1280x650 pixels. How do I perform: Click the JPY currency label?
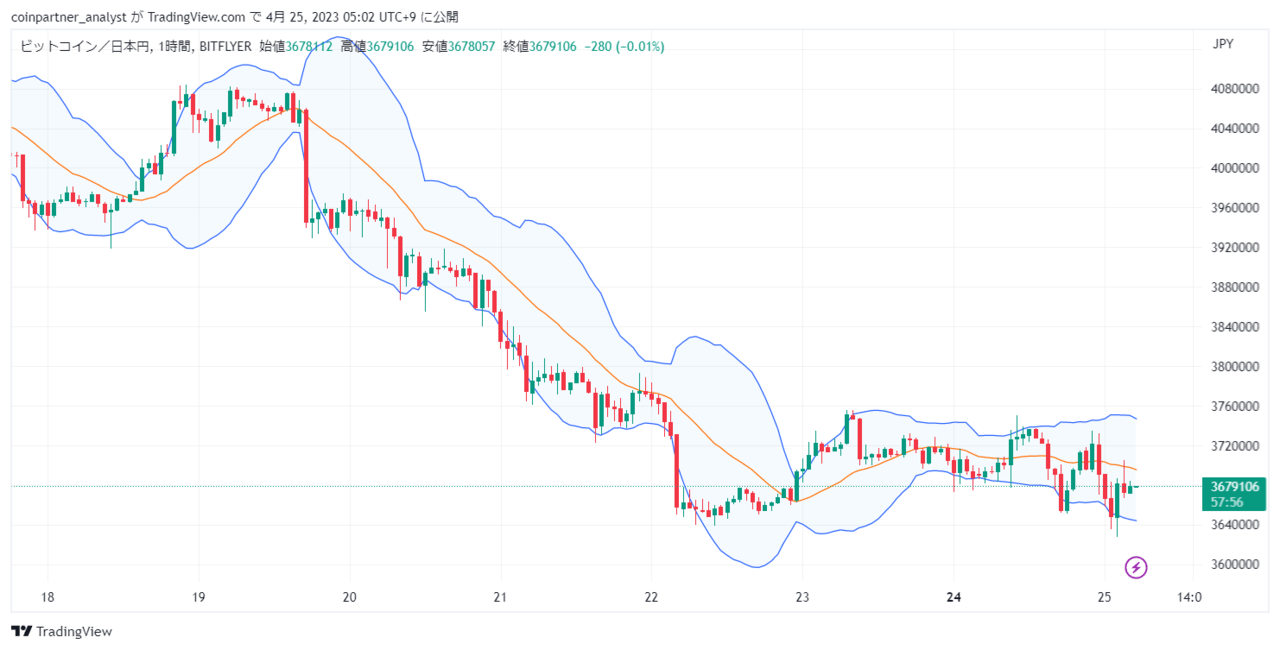pos(1222,44)
